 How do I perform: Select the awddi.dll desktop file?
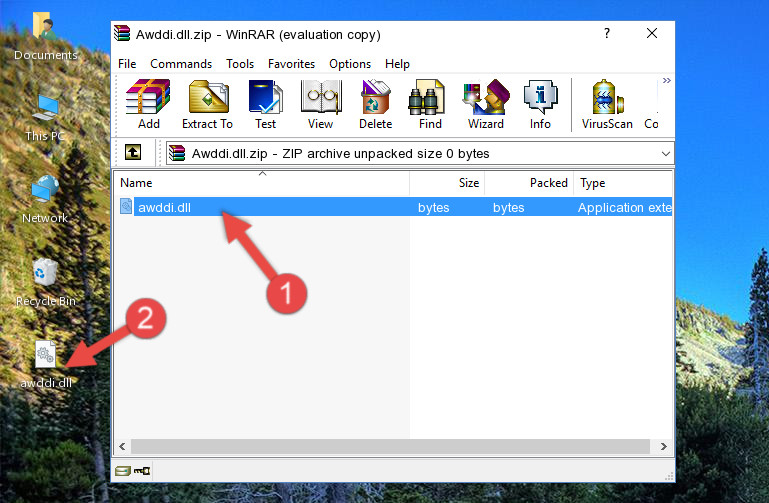pyautogui.click(x=46, y=365)
